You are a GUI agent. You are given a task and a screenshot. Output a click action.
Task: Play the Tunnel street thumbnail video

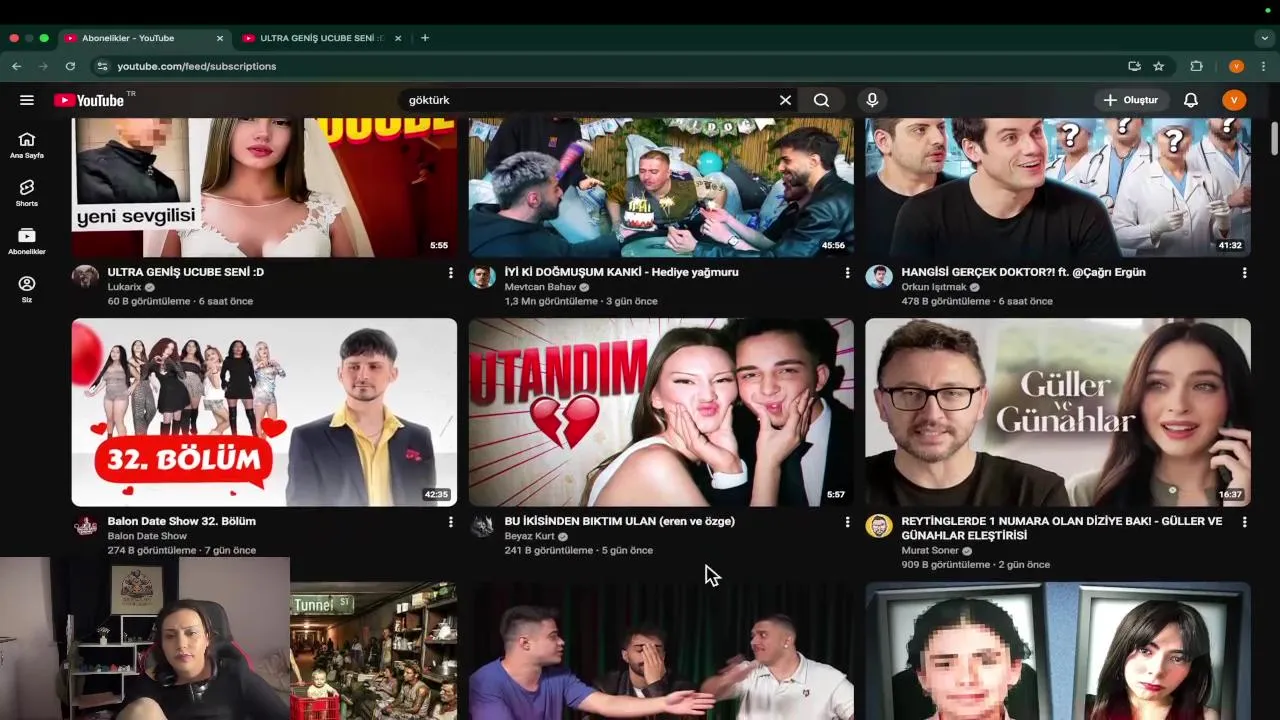[x=374, y=651]
